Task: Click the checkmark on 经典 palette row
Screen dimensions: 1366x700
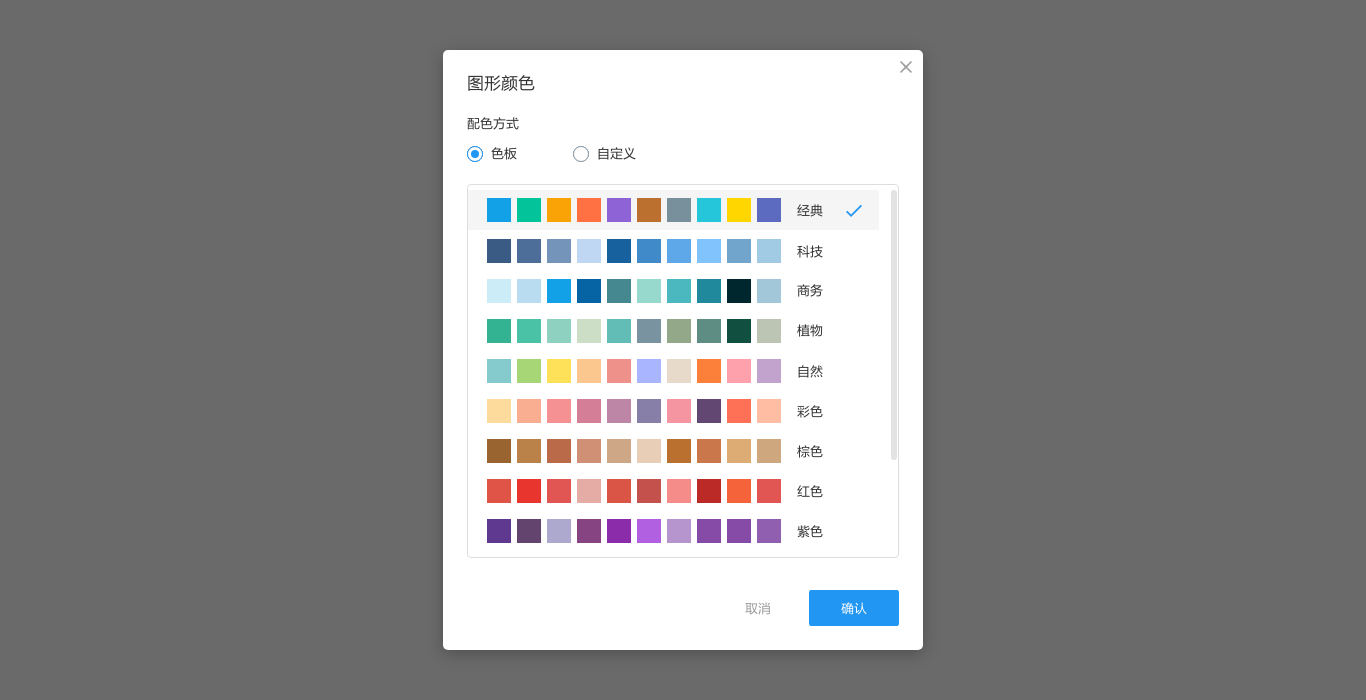Action: [854, 211]
